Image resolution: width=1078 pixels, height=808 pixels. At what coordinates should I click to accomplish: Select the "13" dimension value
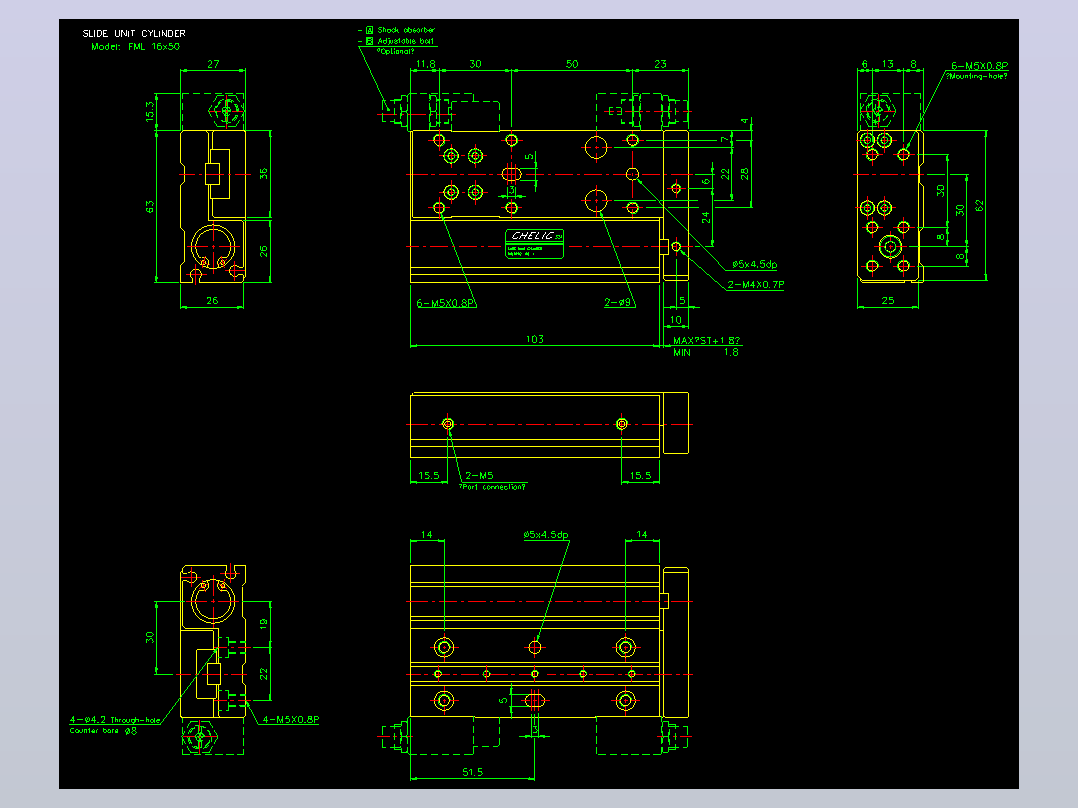point(888,64)
